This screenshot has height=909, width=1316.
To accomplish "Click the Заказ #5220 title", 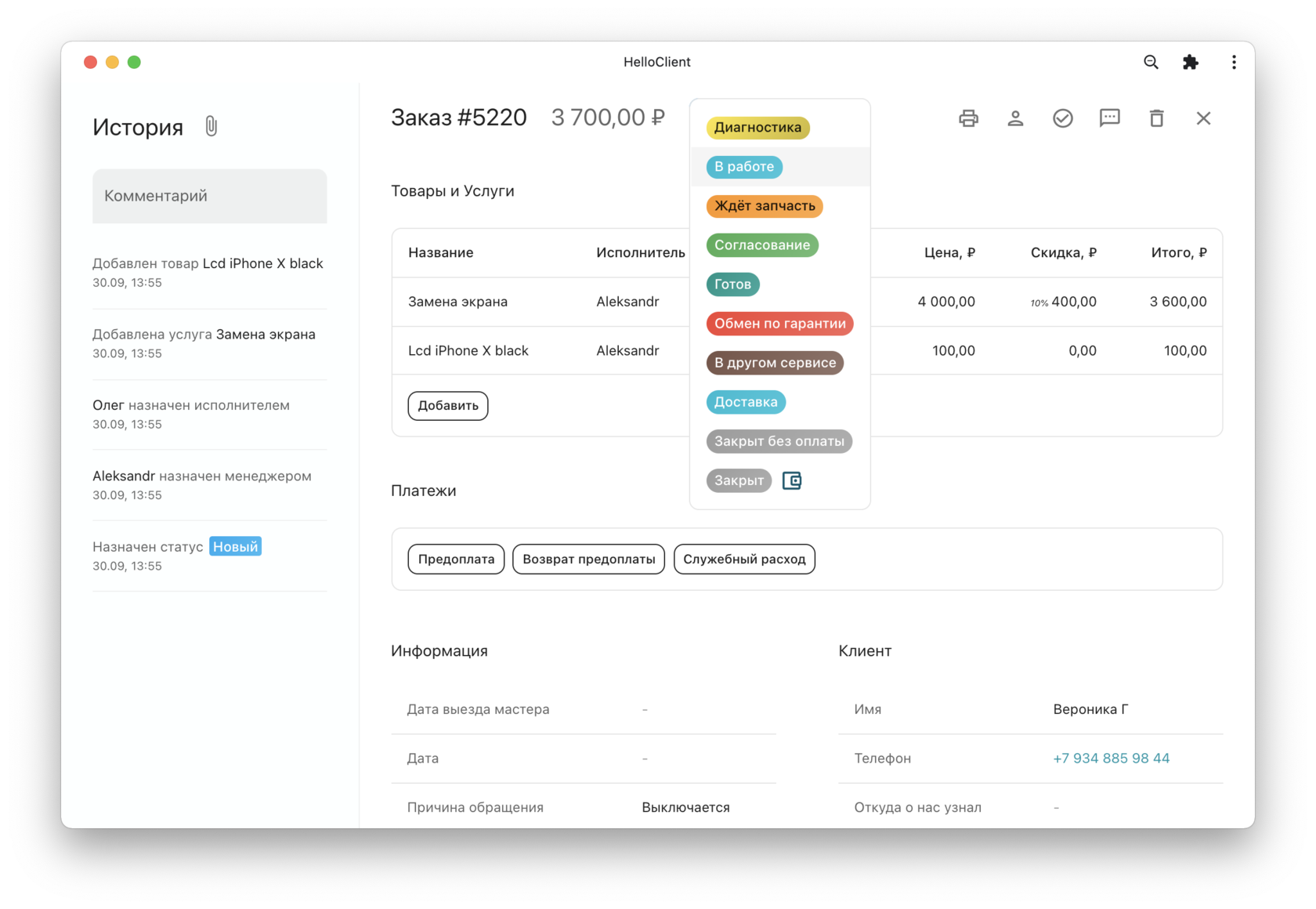I will point(459,118).
